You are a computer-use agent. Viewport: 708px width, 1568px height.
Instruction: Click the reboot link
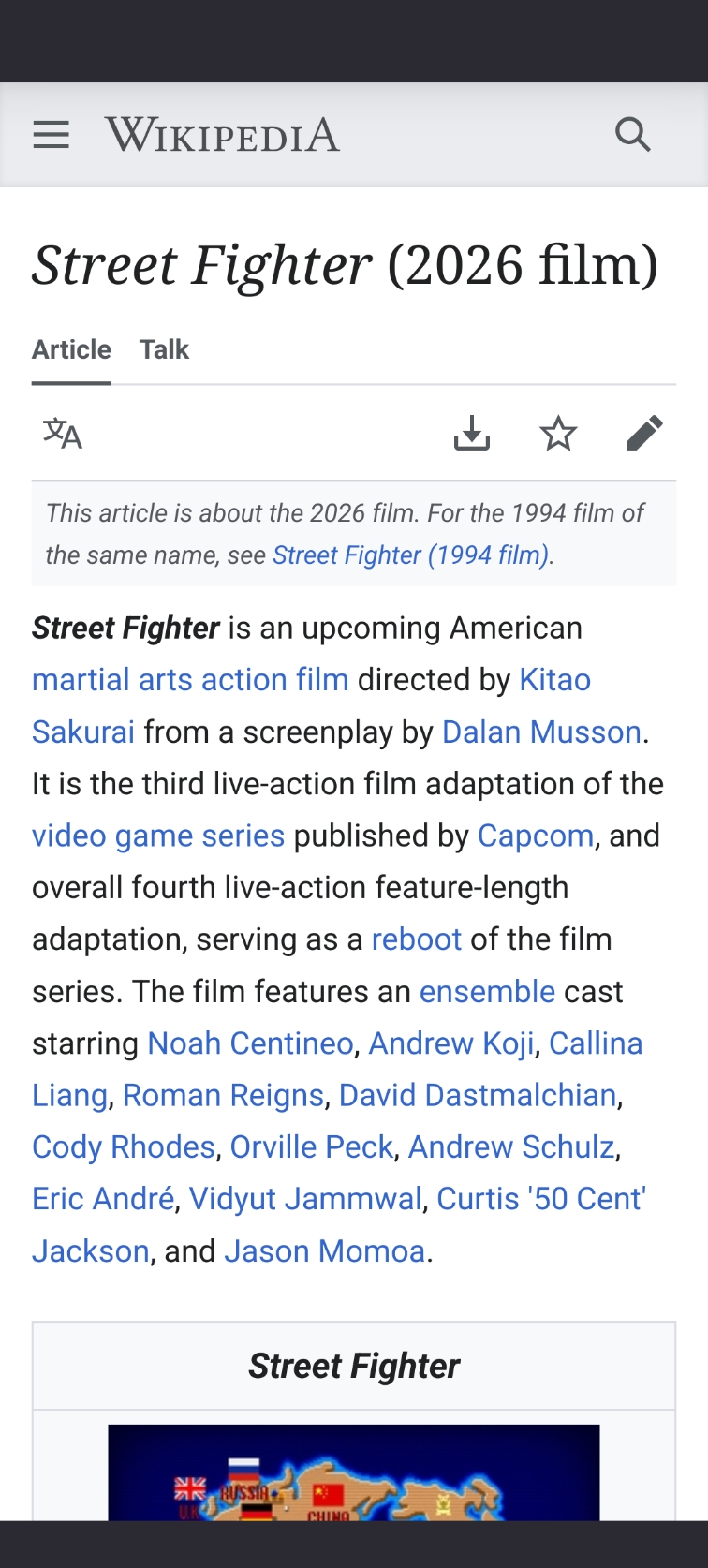coord(416,939)
